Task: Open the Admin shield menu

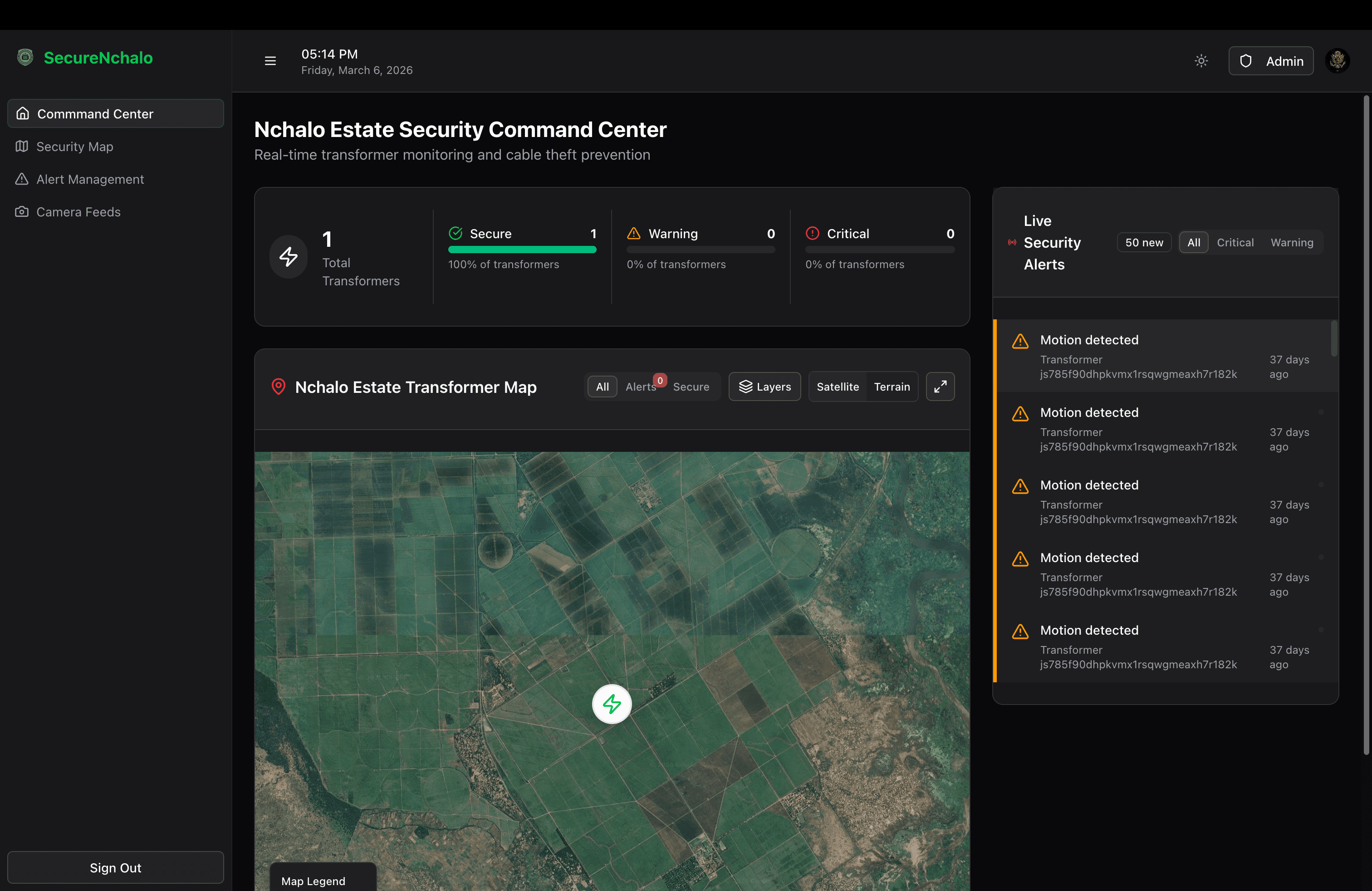Action: [x=1270, y=60]
